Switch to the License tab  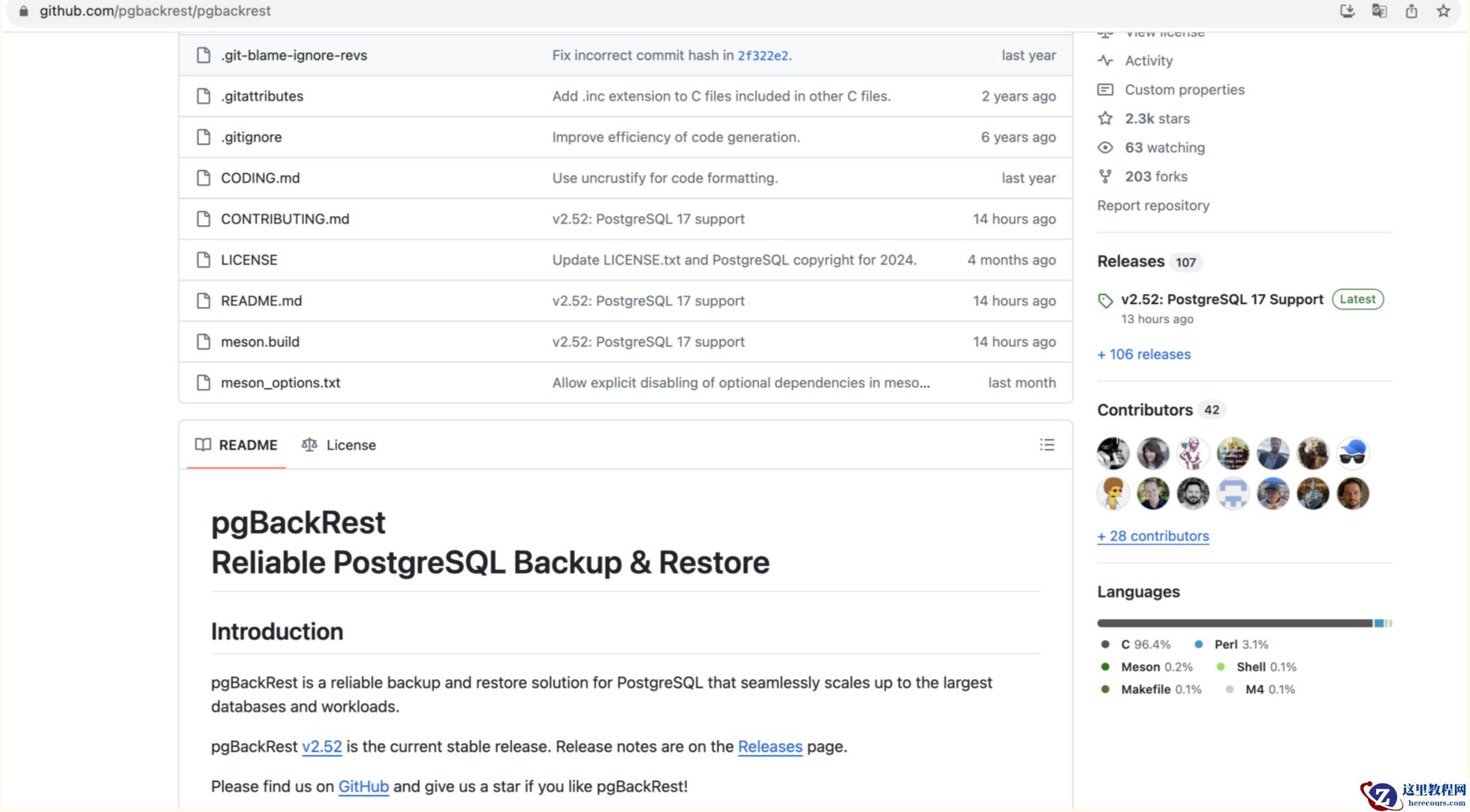tap(339, 445)
